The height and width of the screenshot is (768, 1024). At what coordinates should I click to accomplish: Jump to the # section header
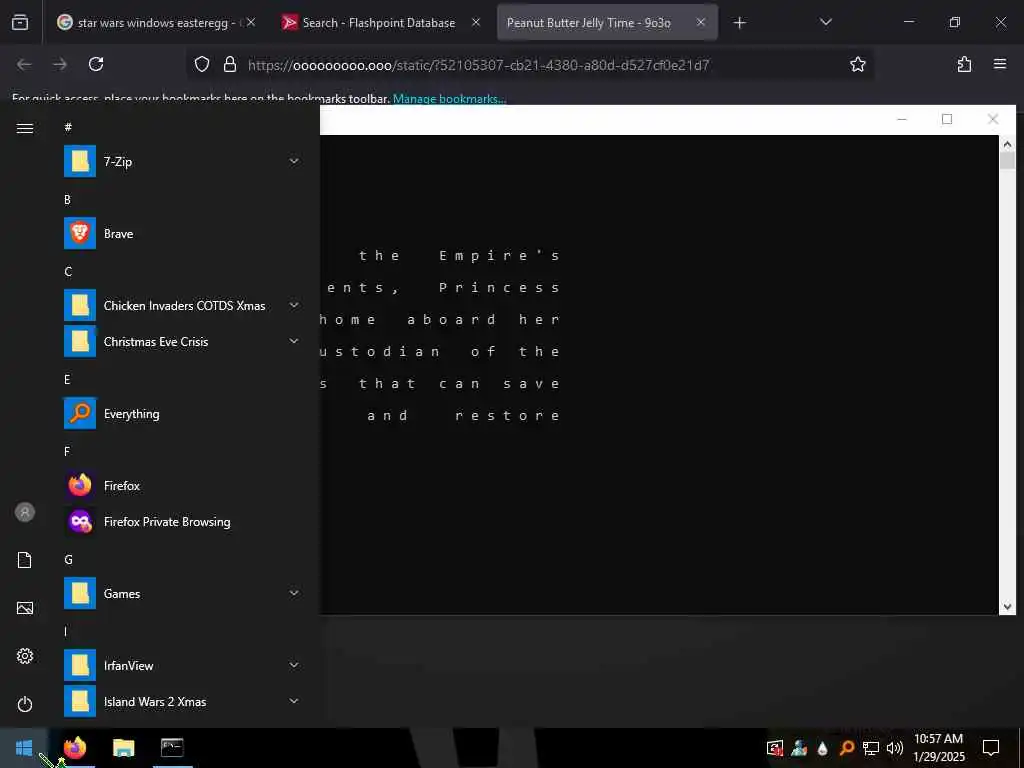(68, 127)
